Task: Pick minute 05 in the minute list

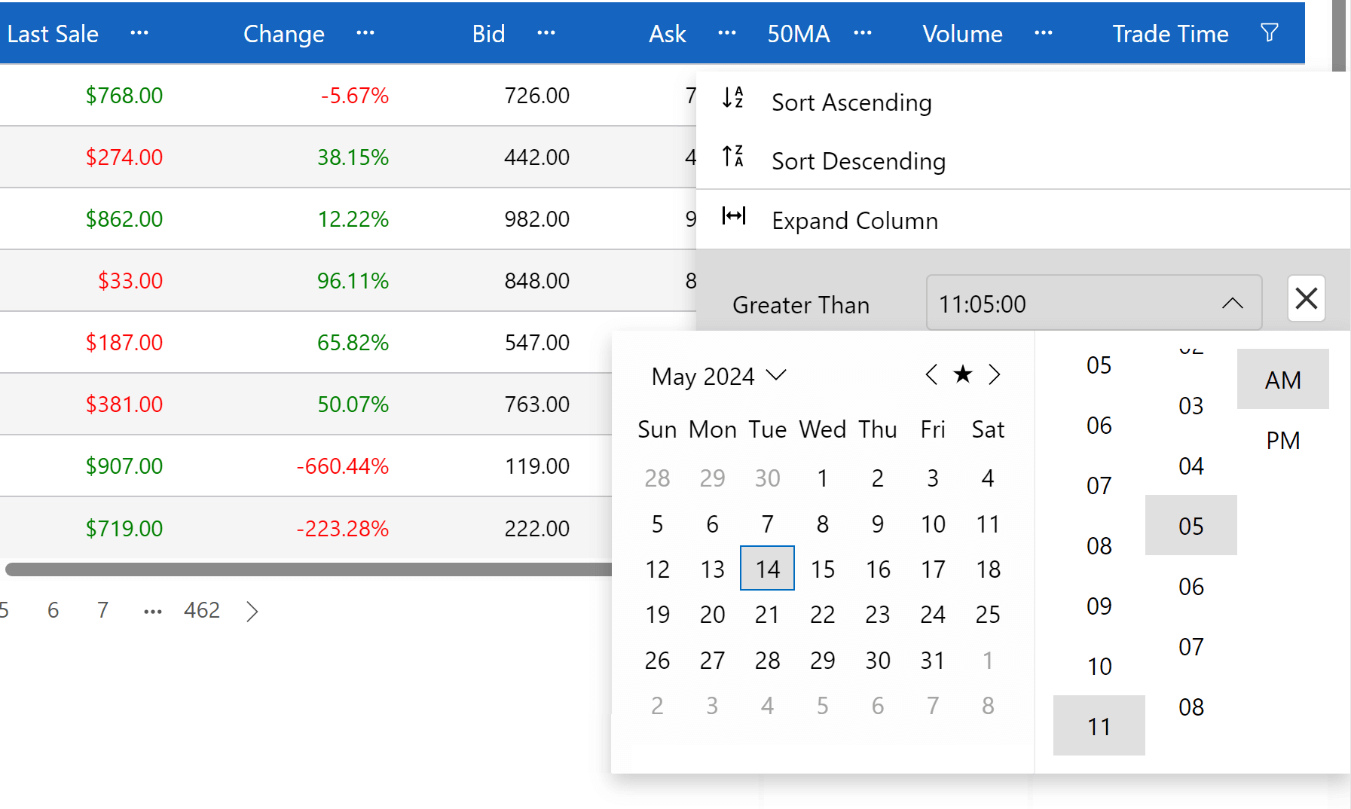Action: pos(1191,525)
